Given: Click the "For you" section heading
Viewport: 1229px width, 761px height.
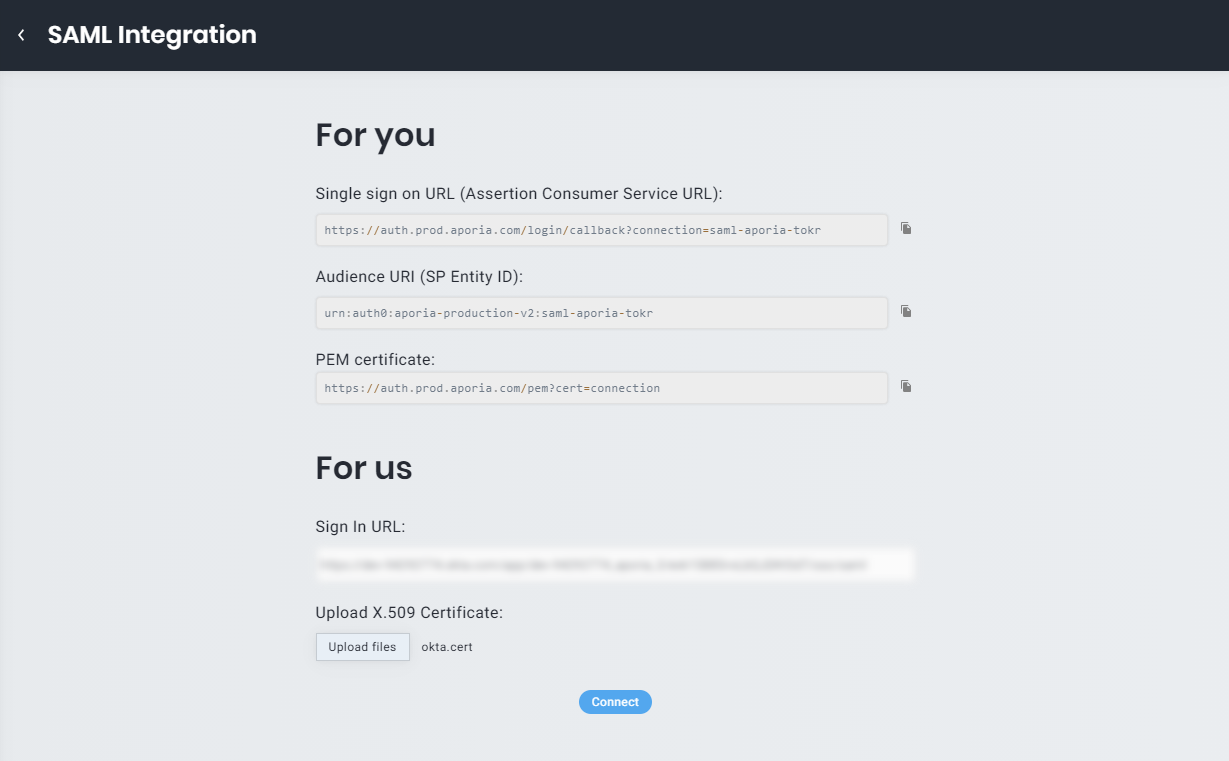Looking at the screenshot, I should (375, 135).
